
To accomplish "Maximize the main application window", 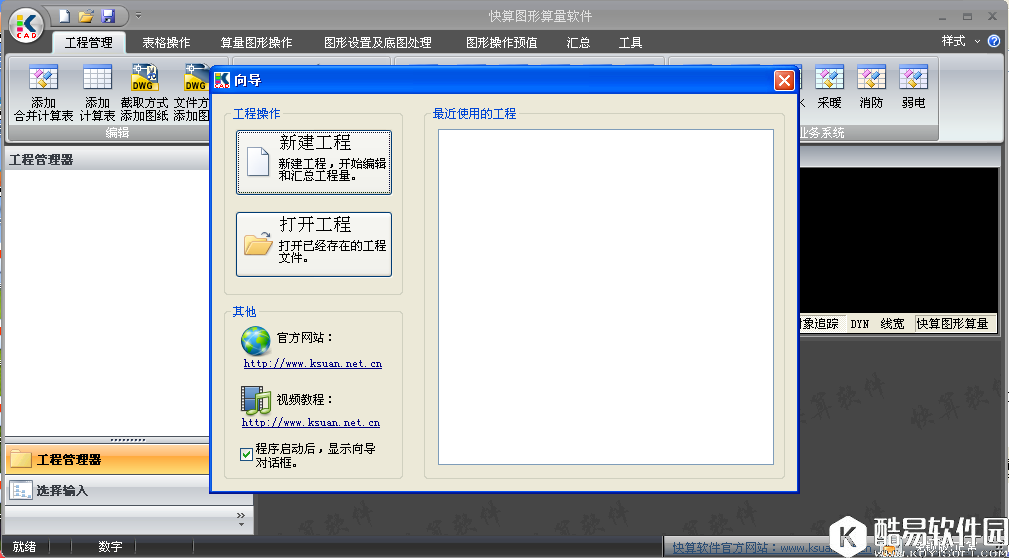I will tap(967, 16).
